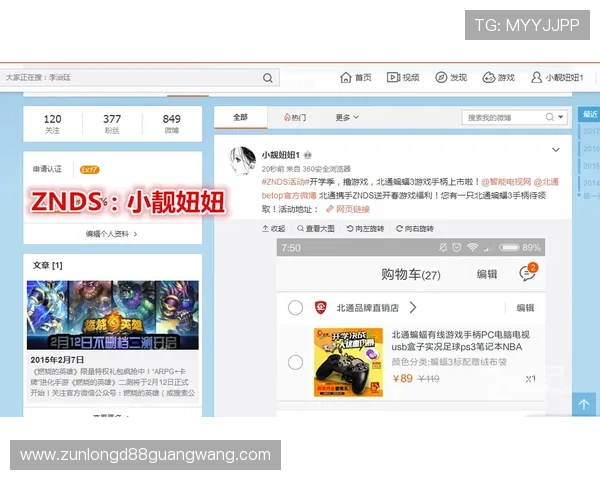Click the search magnifier icon in top bar
The height and width of the screenshot is (480, 600).
pos(268,78)
